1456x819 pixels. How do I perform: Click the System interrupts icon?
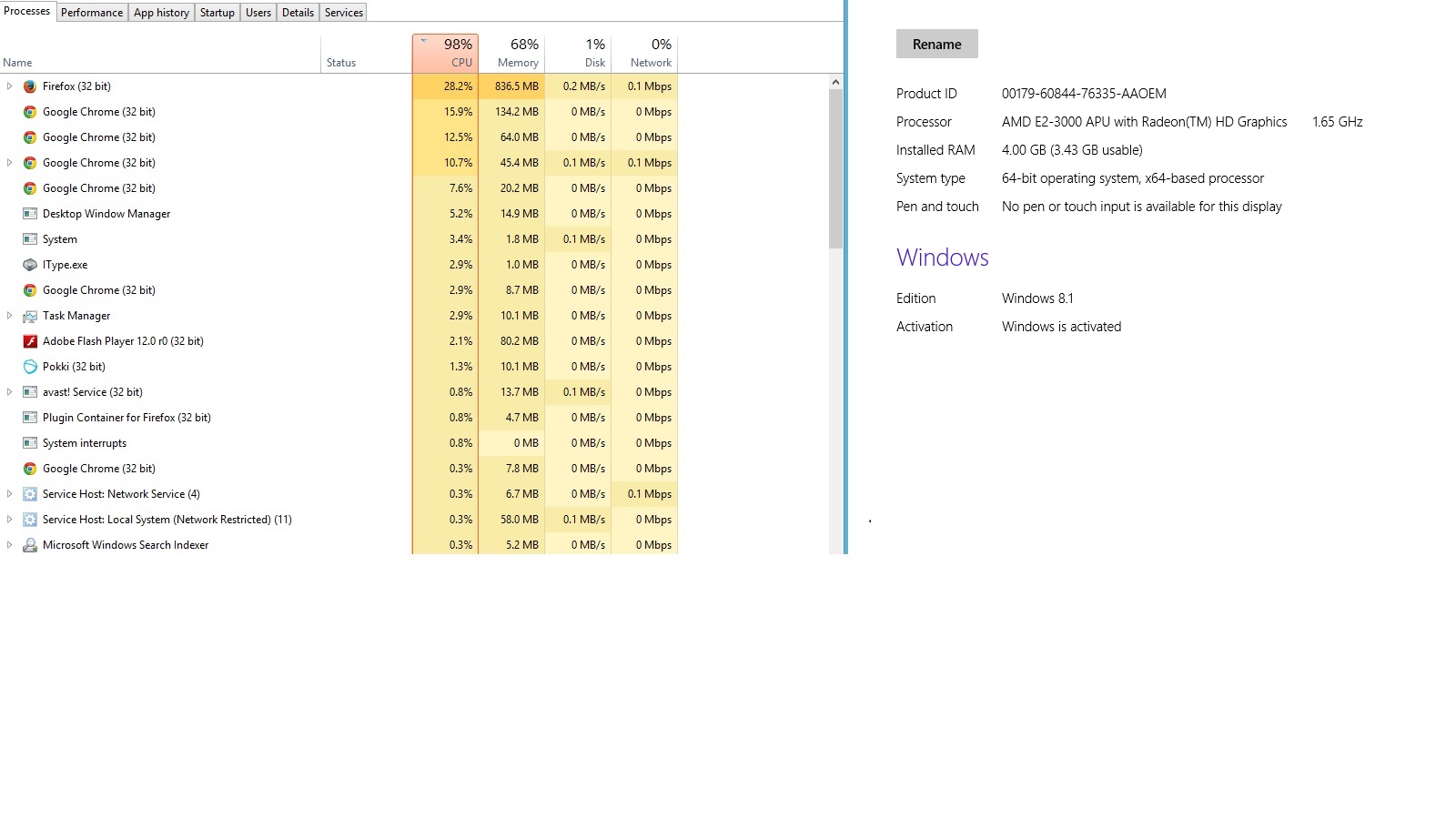click(30, 443)
